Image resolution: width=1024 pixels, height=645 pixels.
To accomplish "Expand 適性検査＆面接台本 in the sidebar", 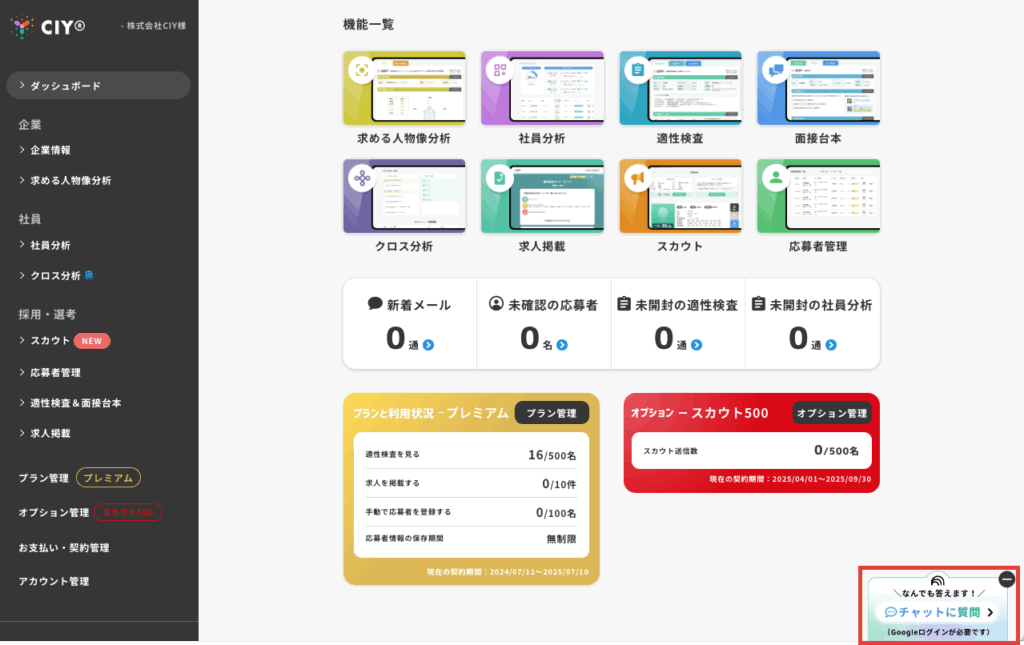I will [75, 403].
